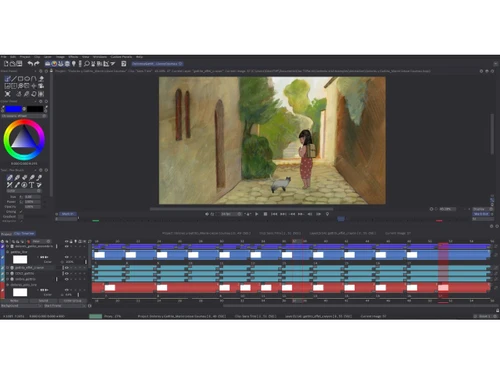The width and height of the screenshot is (500, 375).
Task: Open the Background dropdown under layers
Action: [21, 306]
